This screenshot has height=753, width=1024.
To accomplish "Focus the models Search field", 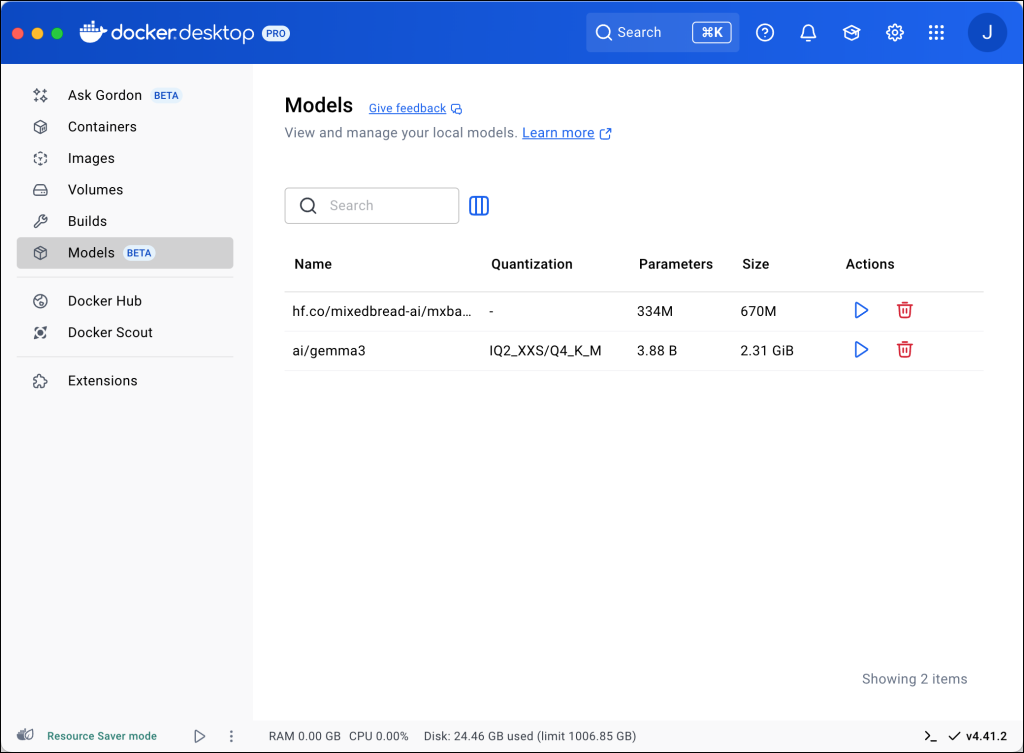I will coord(372,206).
